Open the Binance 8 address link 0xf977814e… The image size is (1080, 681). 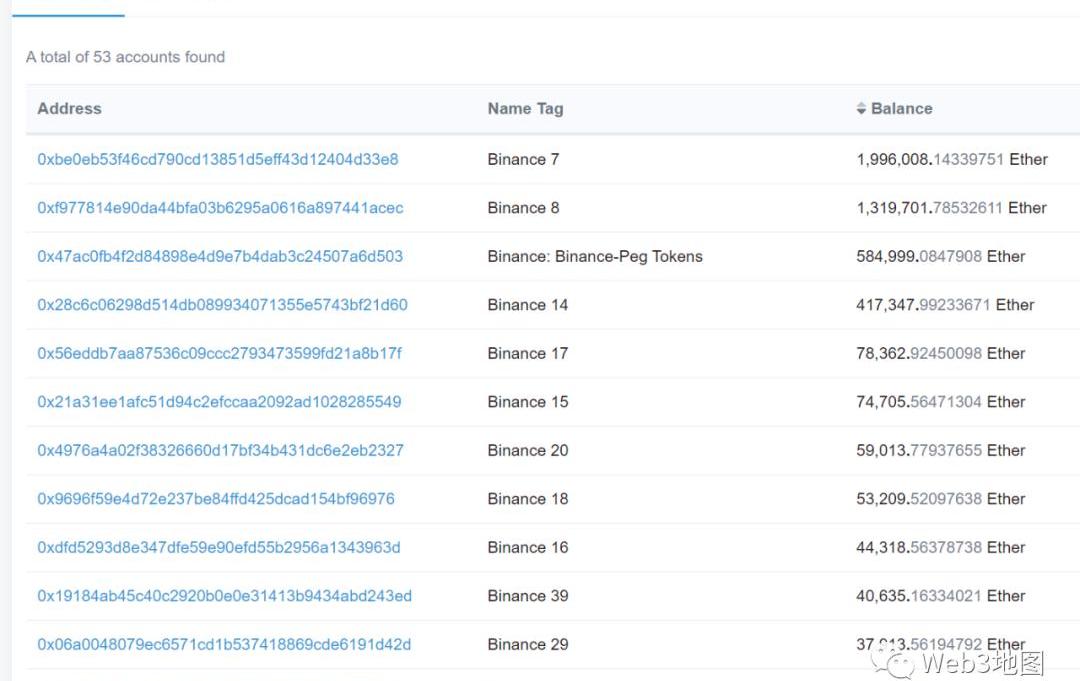click(220, 208)
